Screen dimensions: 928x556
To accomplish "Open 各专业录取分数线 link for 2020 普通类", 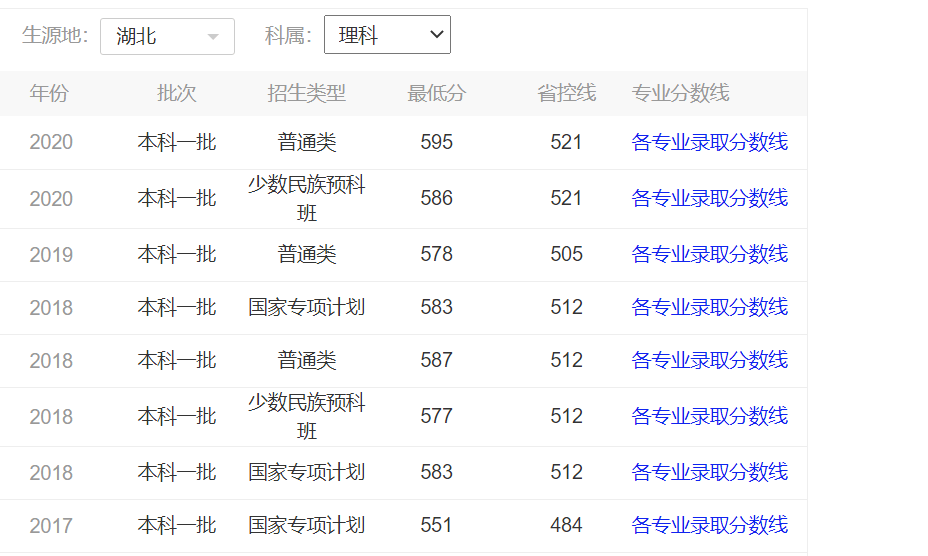I will (710, 142).
